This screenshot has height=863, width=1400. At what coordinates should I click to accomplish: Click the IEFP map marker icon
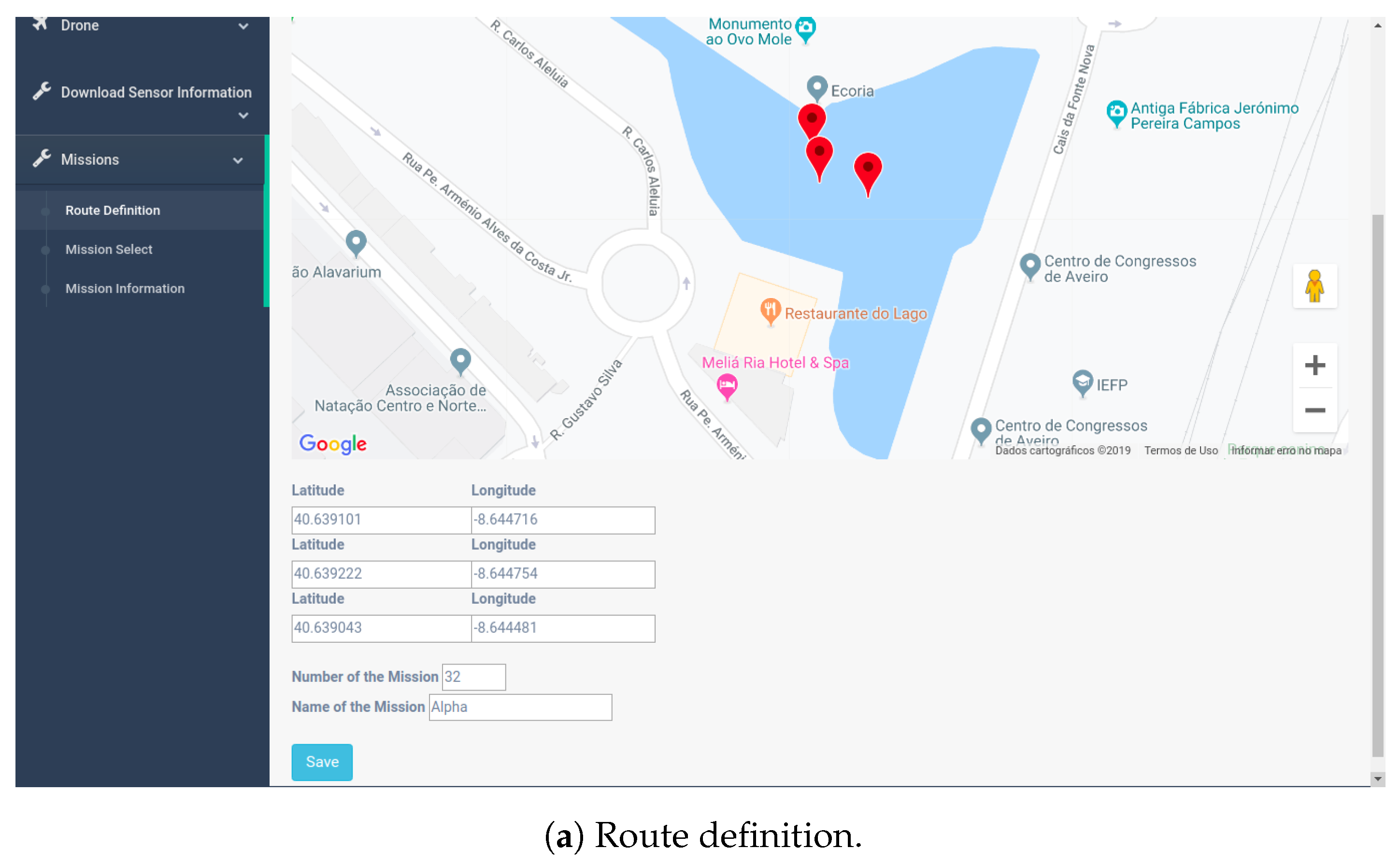(x=1082, y=382)
